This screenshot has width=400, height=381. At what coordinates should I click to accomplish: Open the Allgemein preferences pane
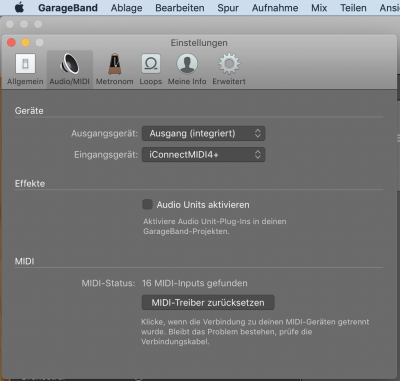pyautogui.click(x=25, y=69)
